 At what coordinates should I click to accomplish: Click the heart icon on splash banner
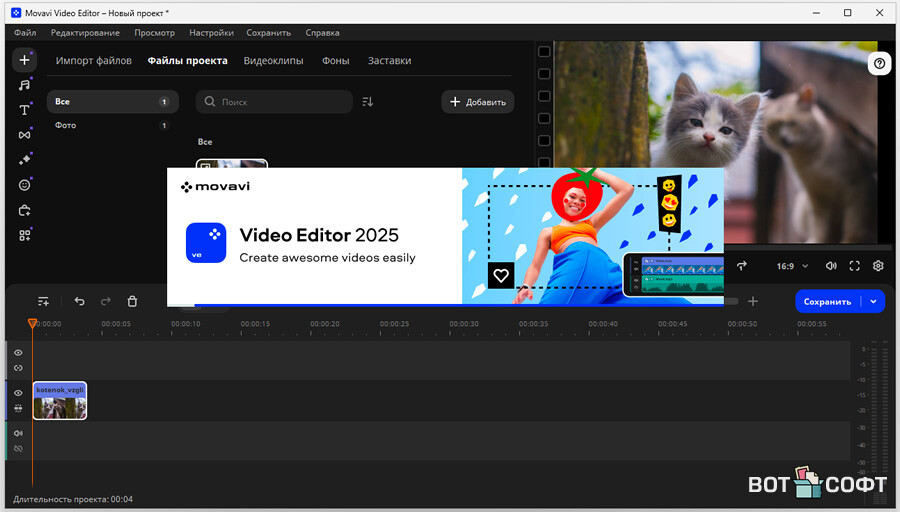pos(501,276)
